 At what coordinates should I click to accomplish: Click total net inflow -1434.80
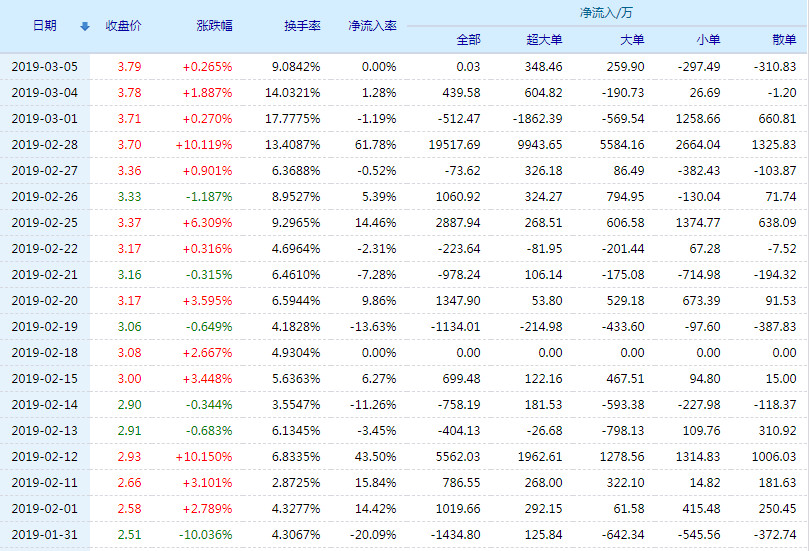456,534
